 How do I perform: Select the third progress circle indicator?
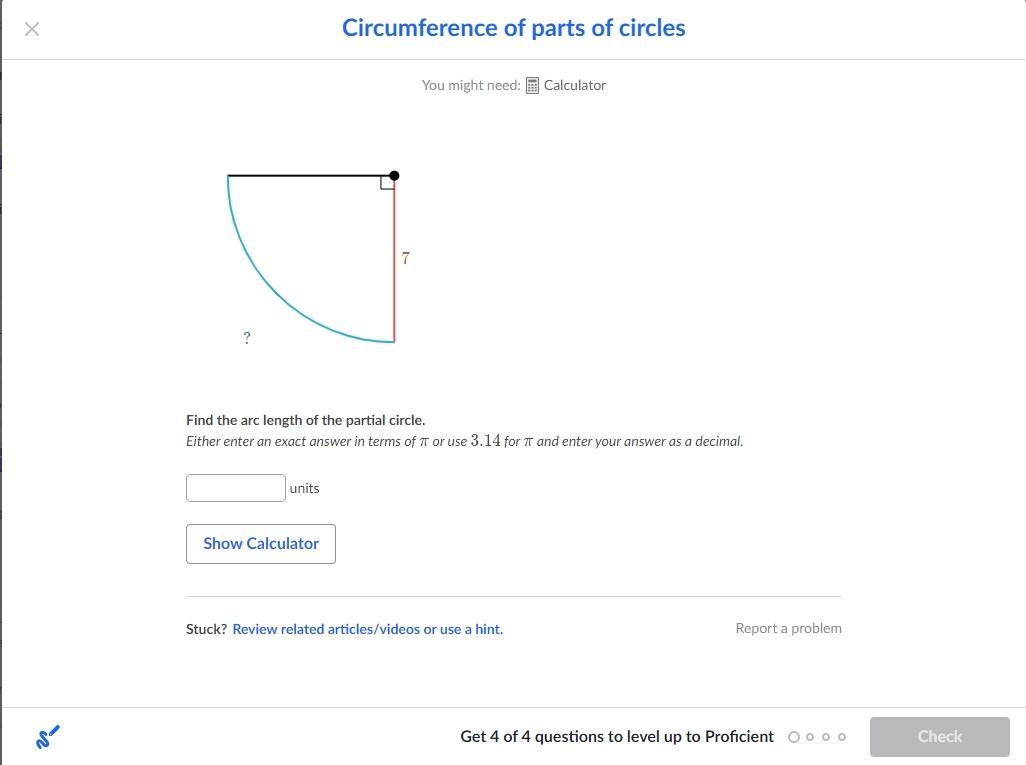(826, 737)
